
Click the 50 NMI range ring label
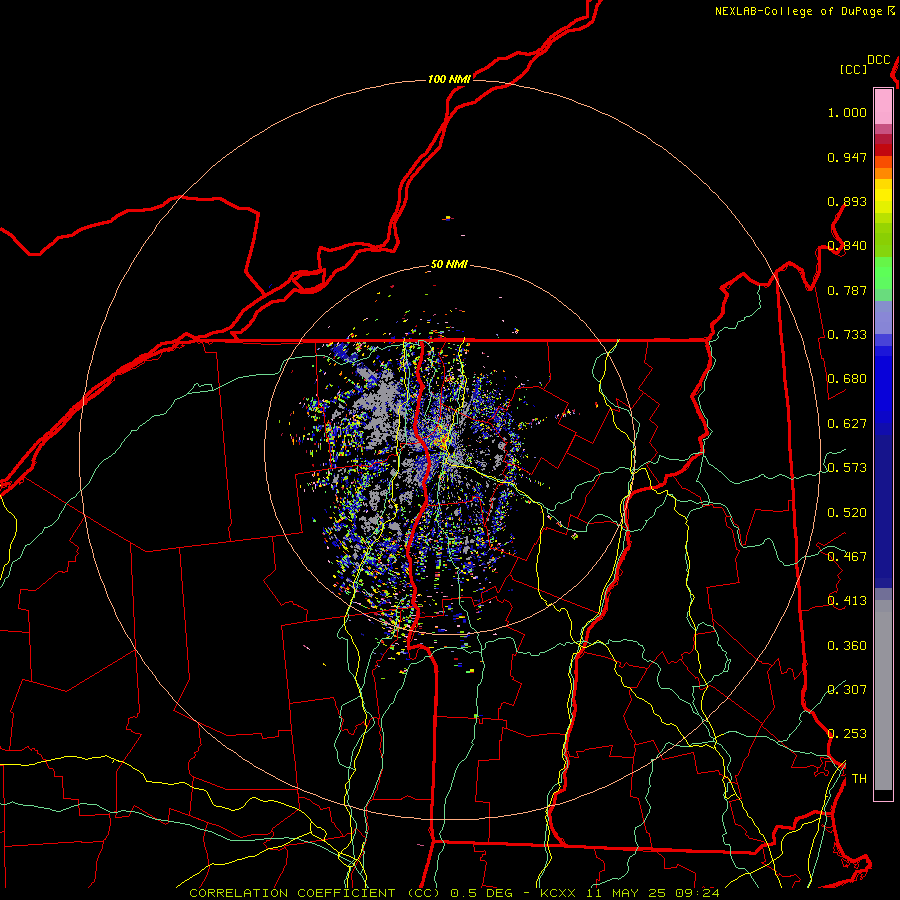pos(449,264)
